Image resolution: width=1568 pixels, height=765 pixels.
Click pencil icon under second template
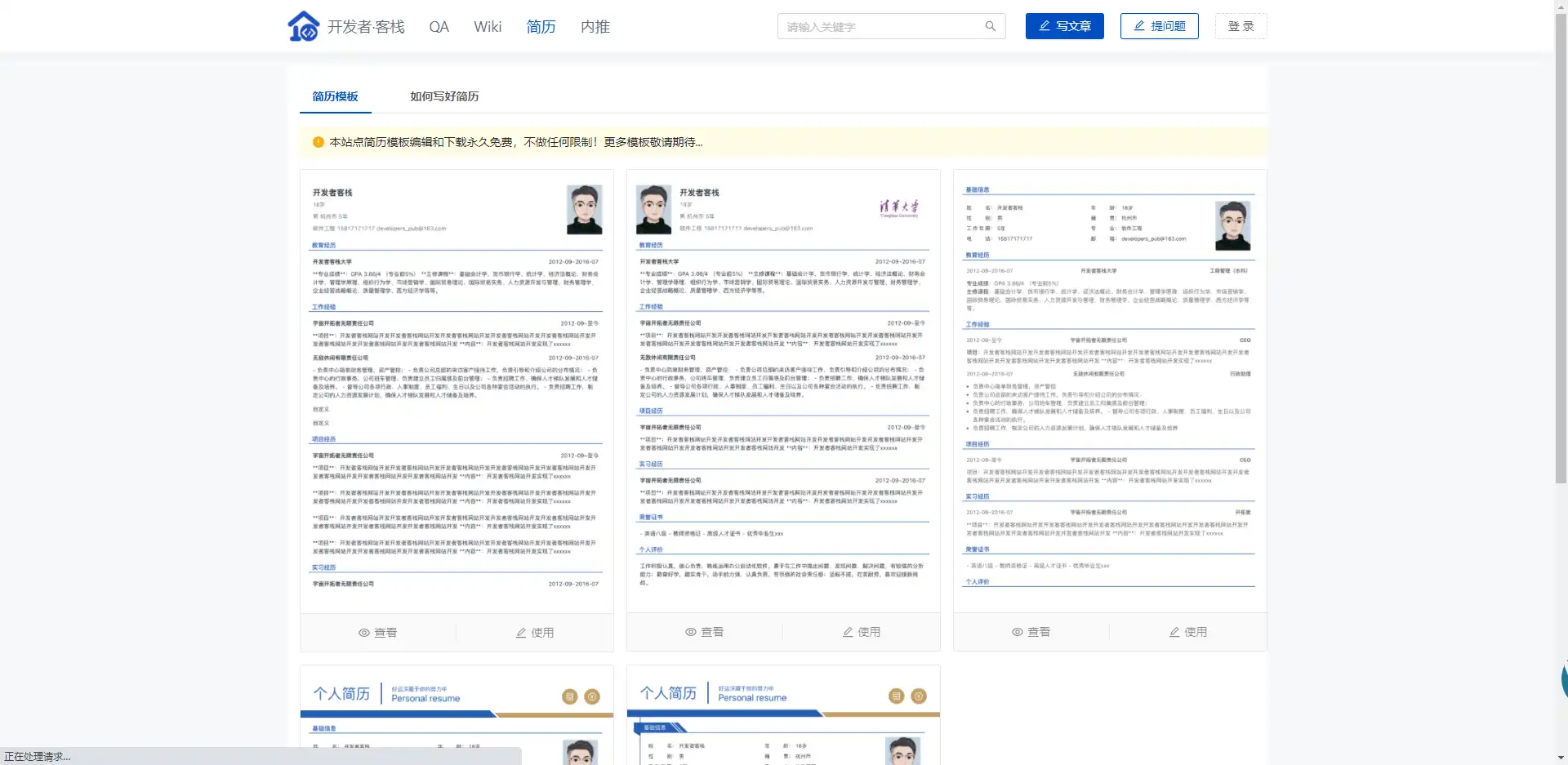pyautogui.click(x=848, y=632)
